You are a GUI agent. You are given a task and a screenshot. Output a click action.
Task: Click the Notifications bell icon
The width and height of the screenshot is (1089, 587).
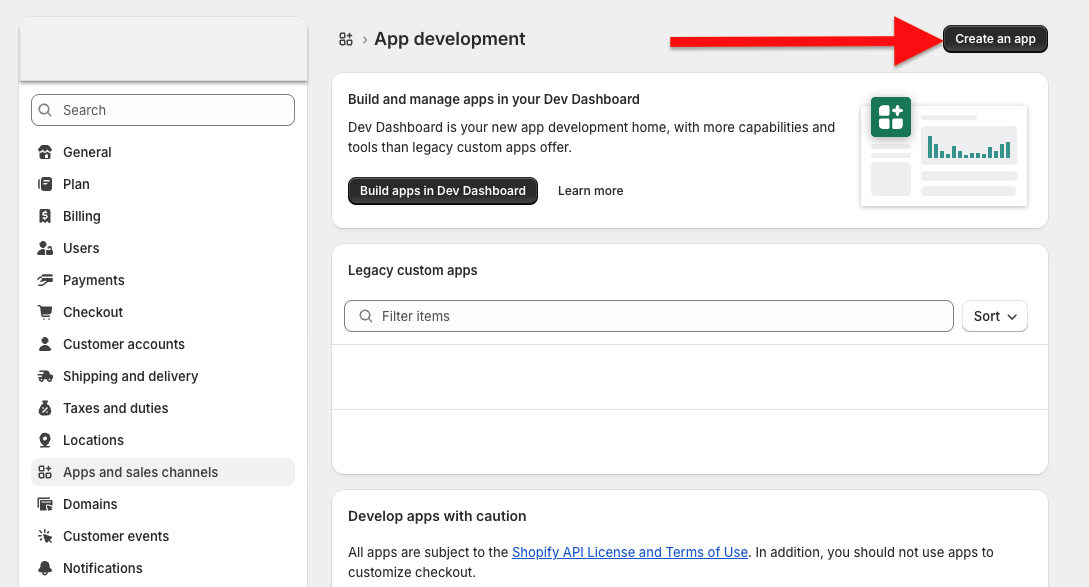pos(45,568)
